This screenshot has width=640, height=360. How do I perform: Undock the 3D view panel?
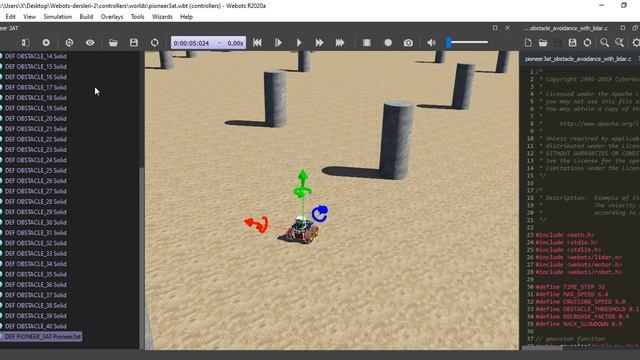pos(495,28)
